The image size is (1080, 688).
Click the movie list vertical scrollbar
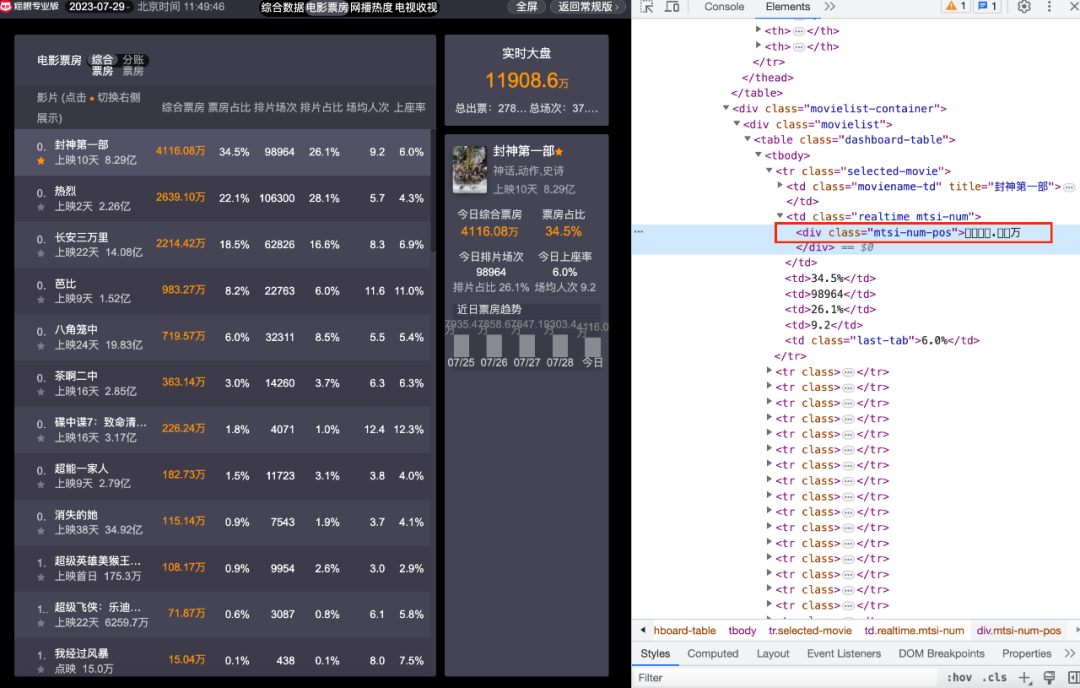coord(433,191)
